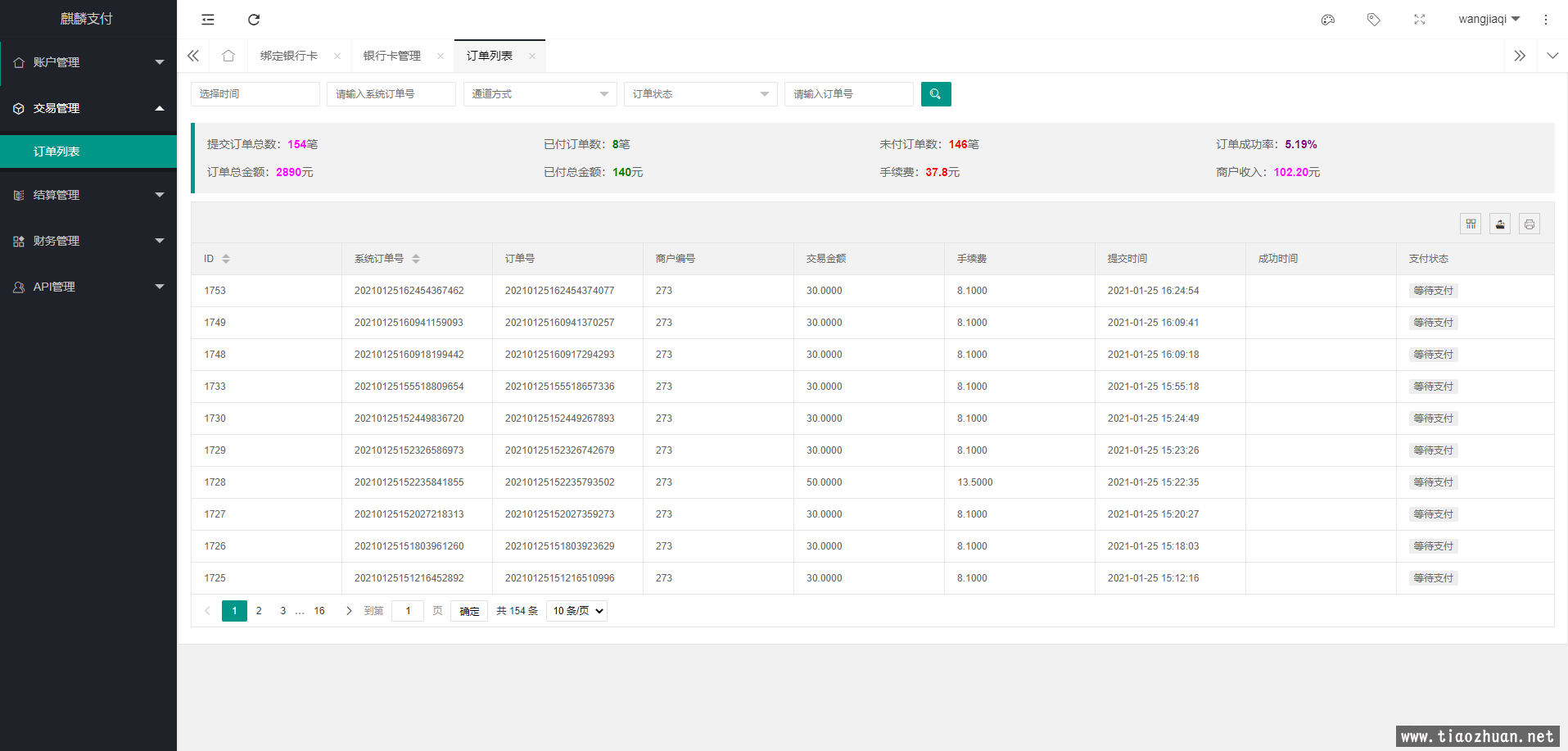
Task: Click the 选择时间 date field
Action: coord(255,94)
